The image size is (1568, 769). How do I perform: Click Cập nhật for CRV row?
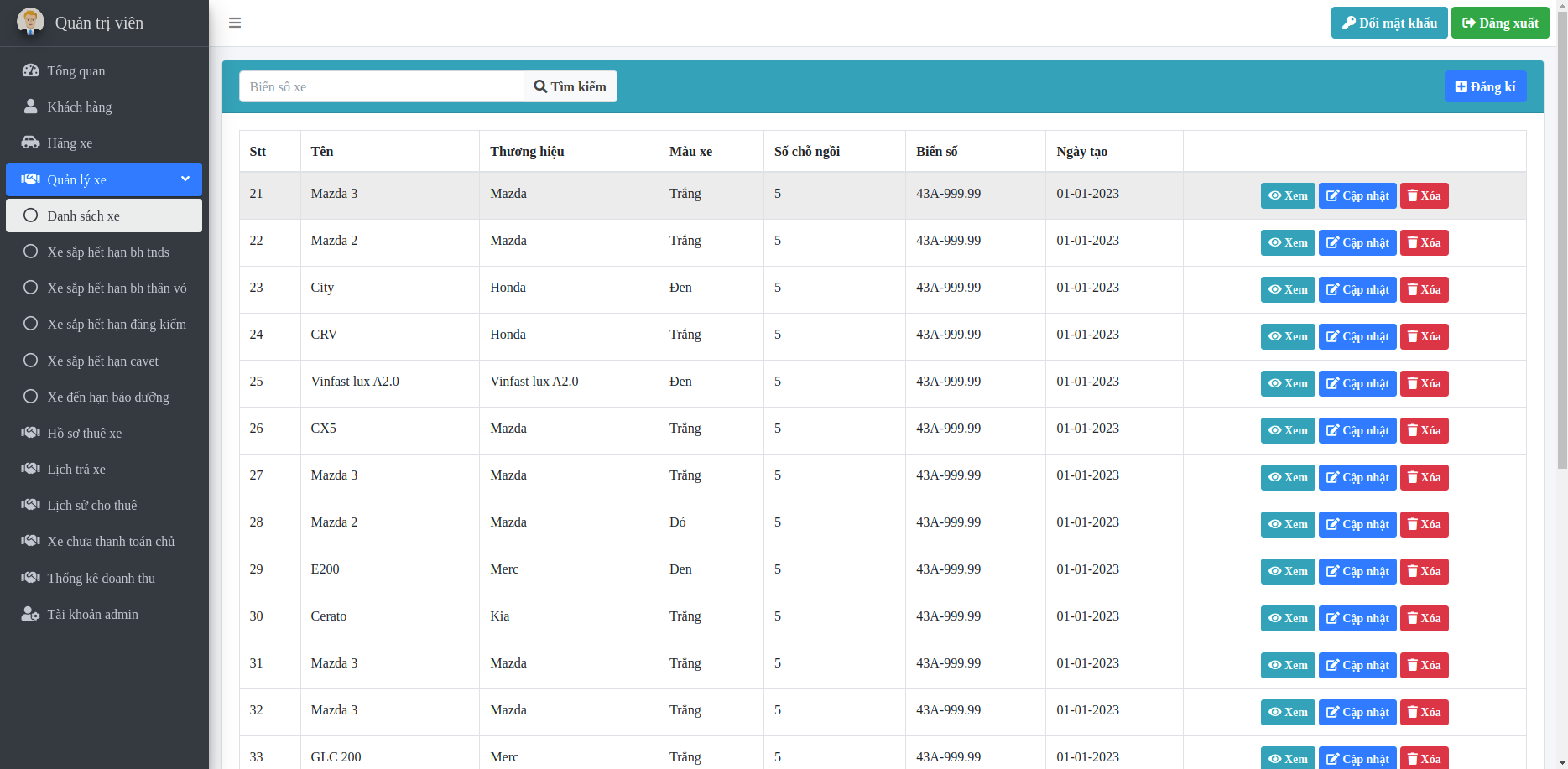[x=1357, y=336]
